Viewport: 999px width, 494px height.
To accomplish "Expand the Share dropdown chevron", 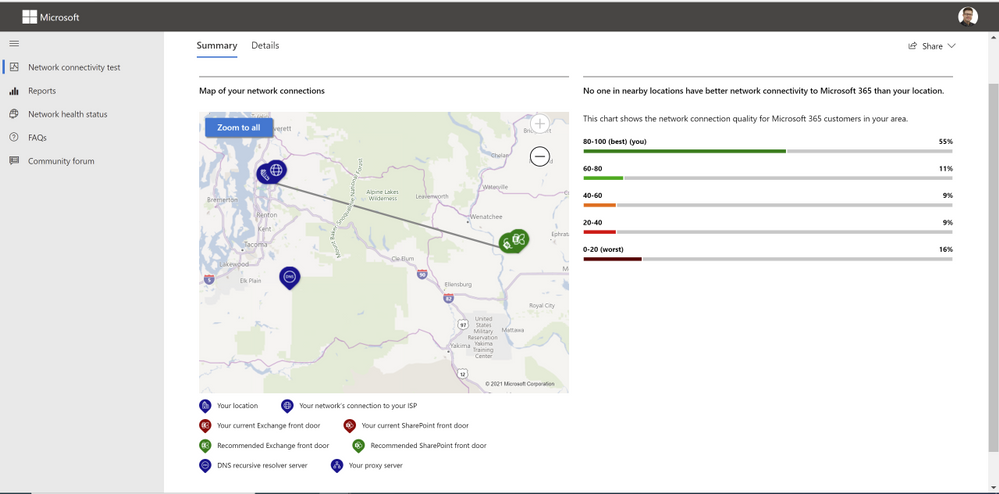I will tap(951, 46).
